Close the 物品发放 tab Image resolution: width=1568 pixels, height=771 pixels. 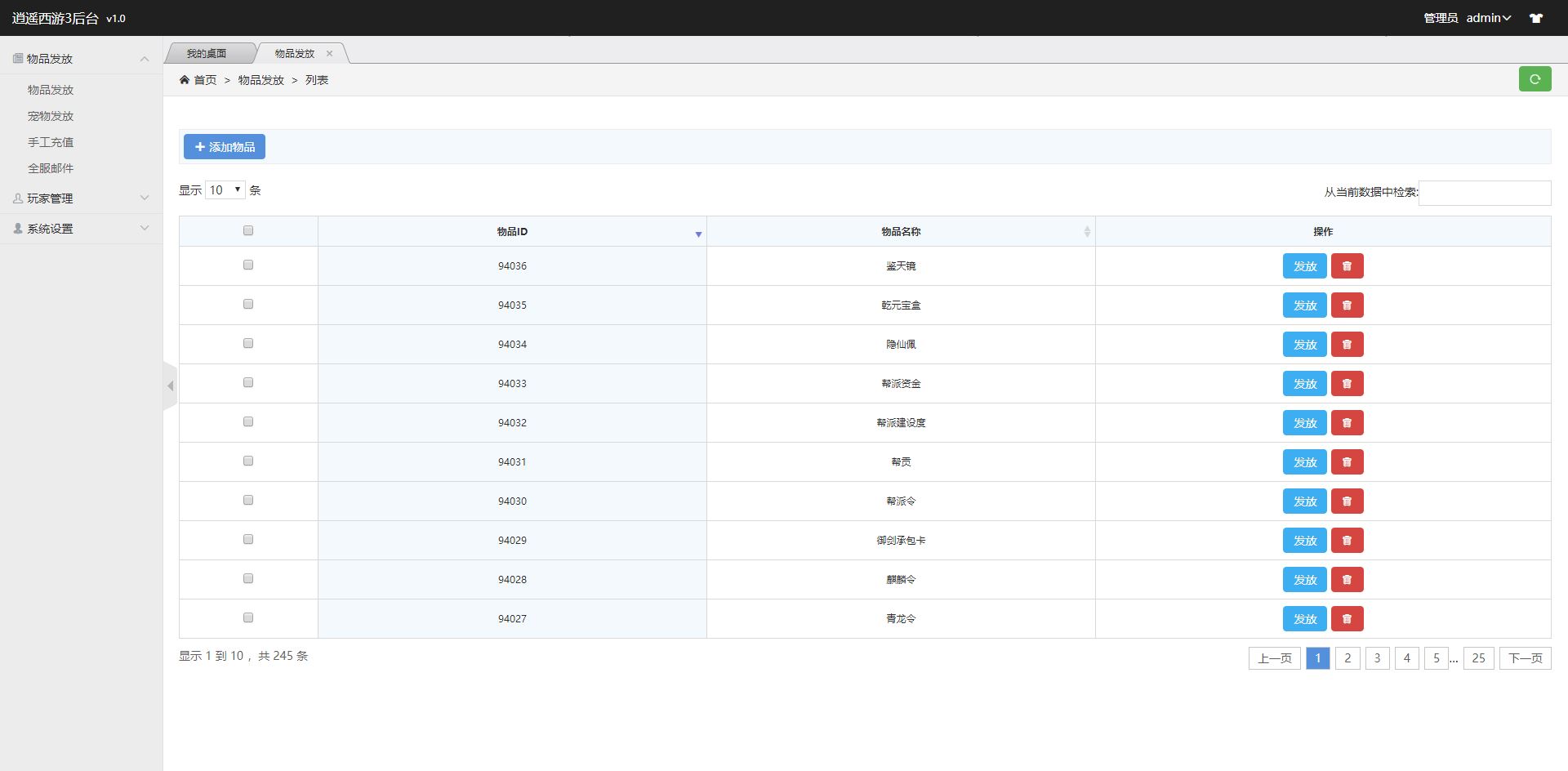pos(330,54)
